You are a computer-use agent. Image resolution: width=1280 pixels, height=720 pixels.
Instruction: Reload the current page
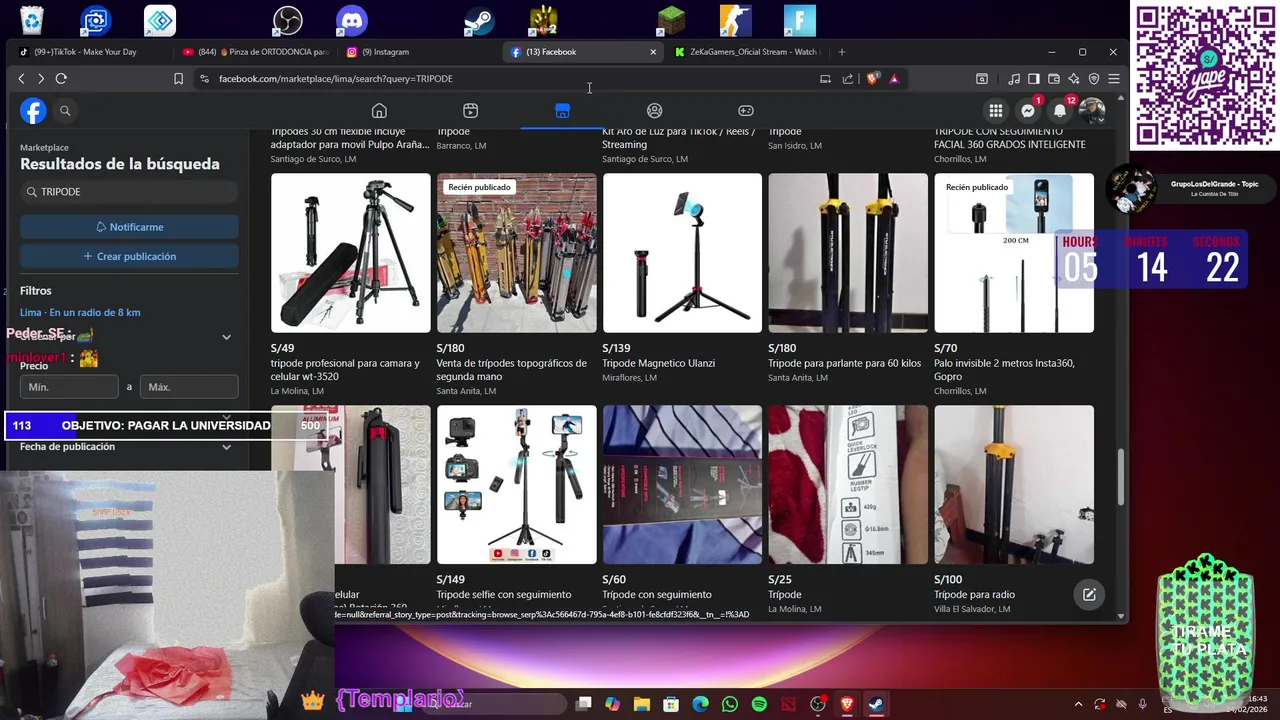click(x=61, y=79)
